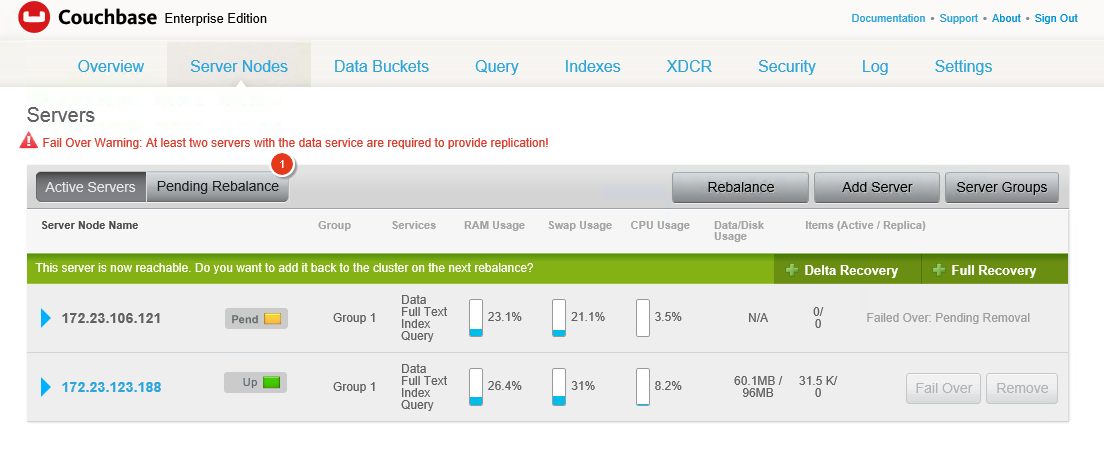Click the 31% swap usage bar
This screenshot has height=472, width=1104.
(x=559, y=387)
